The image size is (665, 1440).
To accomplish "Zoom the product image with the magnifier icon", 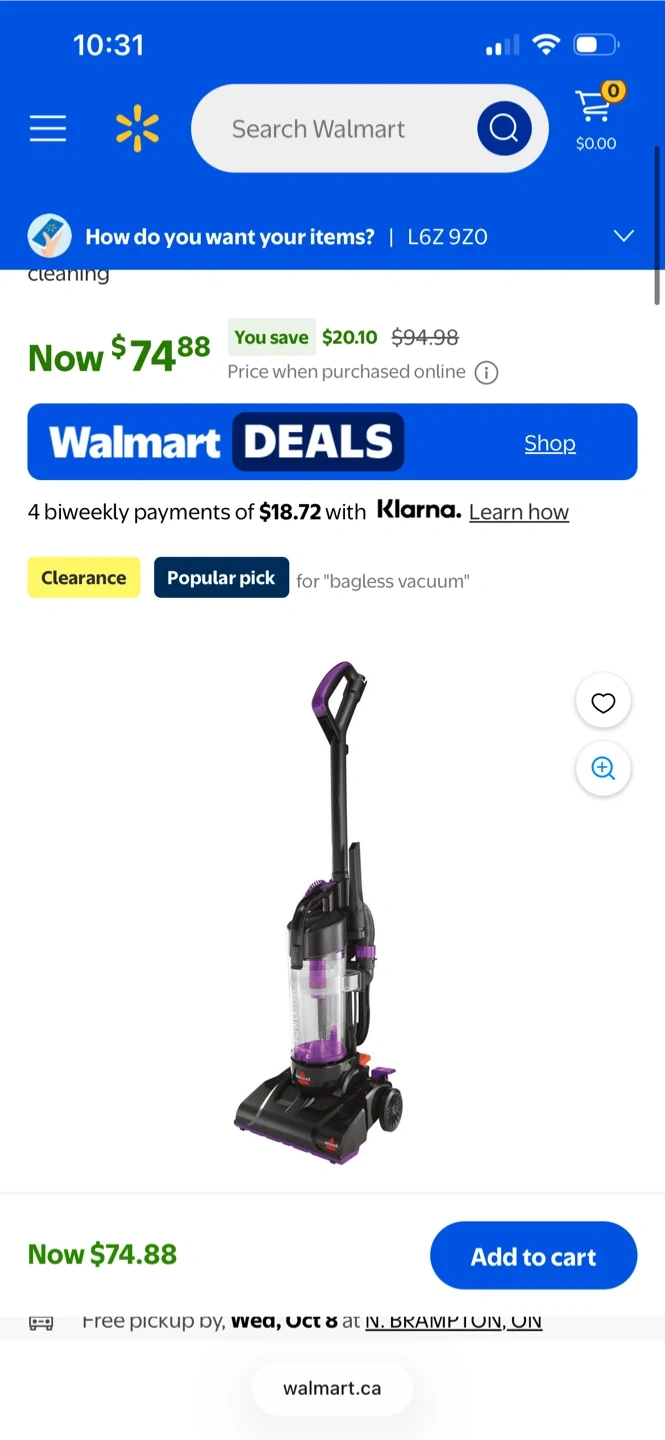I will click(603, 768).
